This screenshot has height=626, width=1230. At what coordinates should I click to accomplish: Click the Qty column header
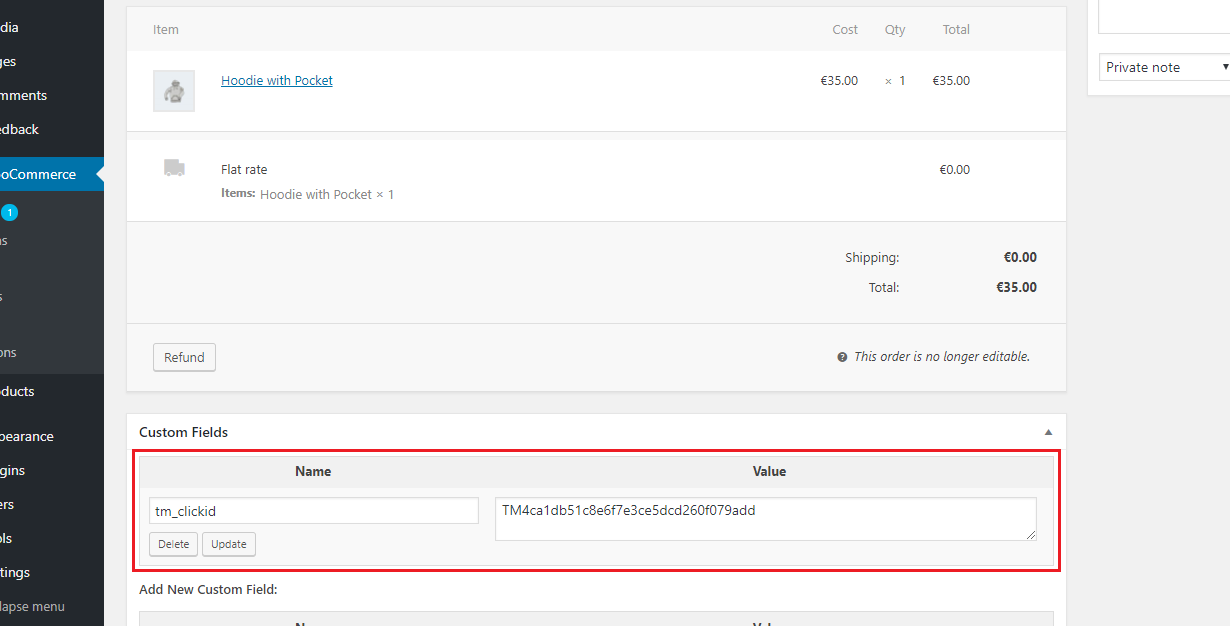pos(895,29)
